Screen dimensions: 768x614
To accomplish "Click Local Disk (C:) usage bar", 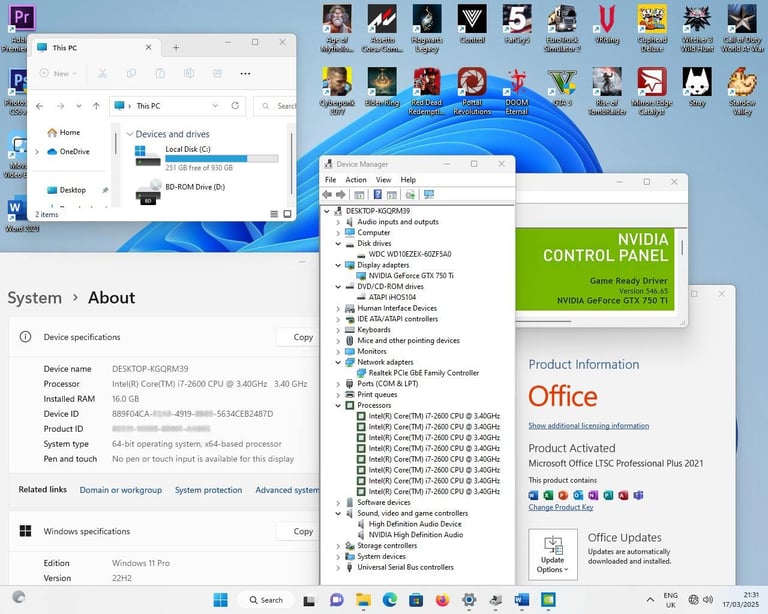I will (x=222, y=158).
